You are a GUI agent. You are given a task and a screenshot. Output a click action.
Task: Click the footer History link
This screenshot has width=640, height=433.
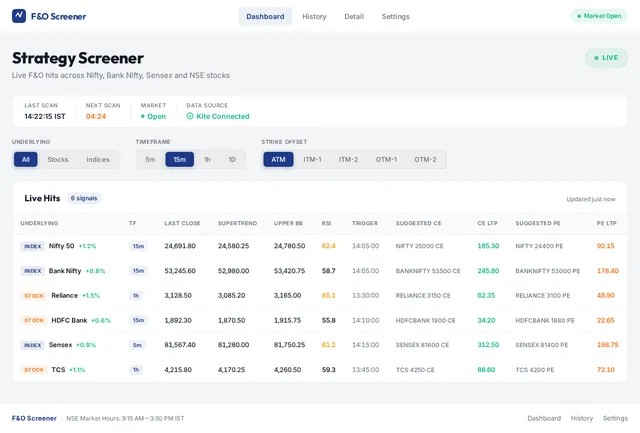582,418
